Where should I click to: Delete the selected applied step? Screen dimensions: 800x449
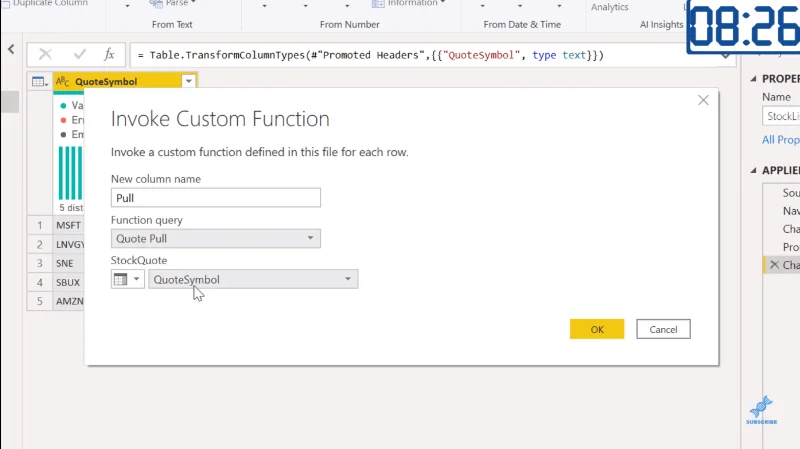coord(774,264)
